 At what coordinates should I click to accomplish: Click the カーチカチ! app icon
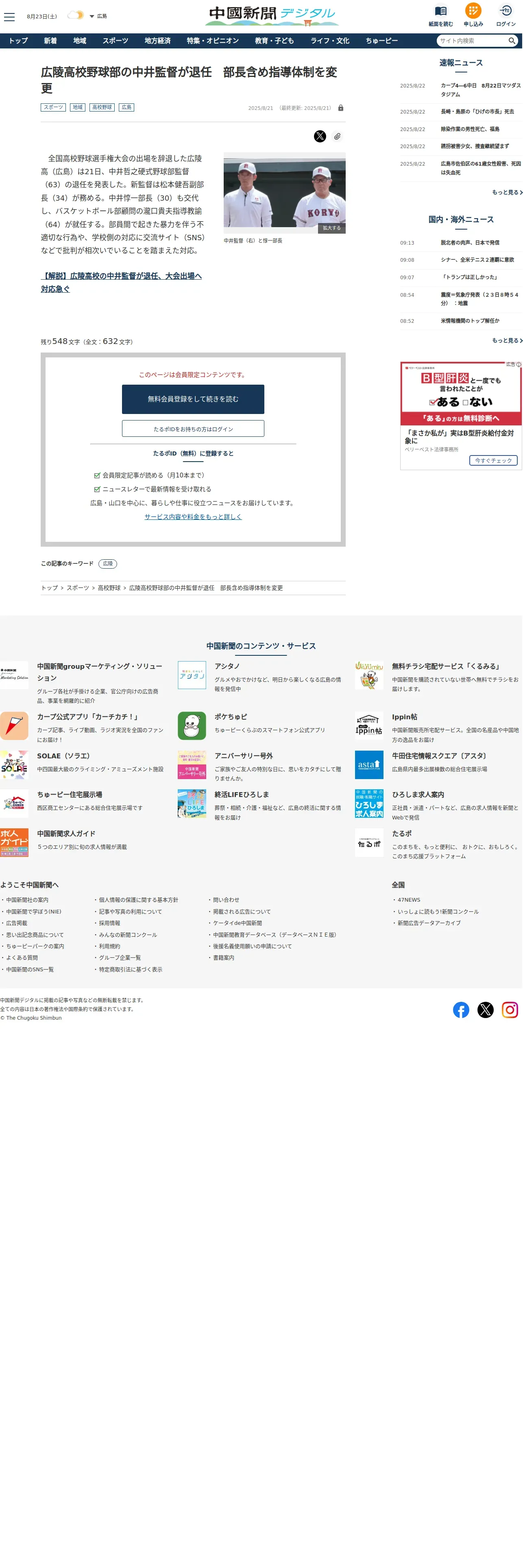14,726
